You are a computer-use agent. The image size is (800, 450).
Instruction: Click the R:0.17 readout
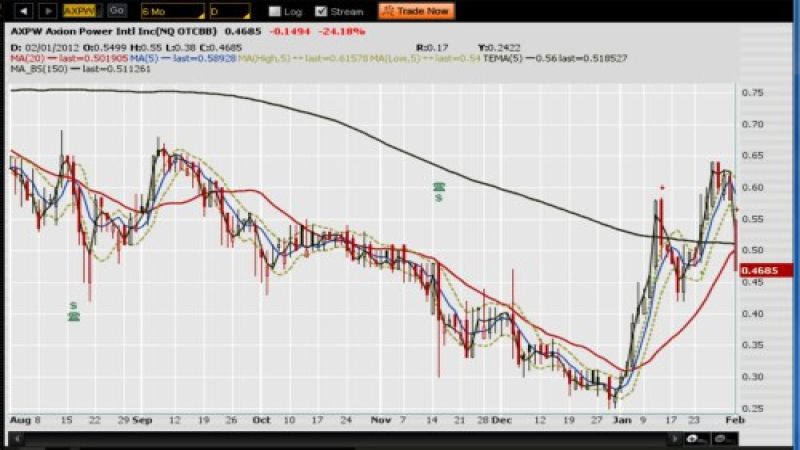[x=432, y=47]
